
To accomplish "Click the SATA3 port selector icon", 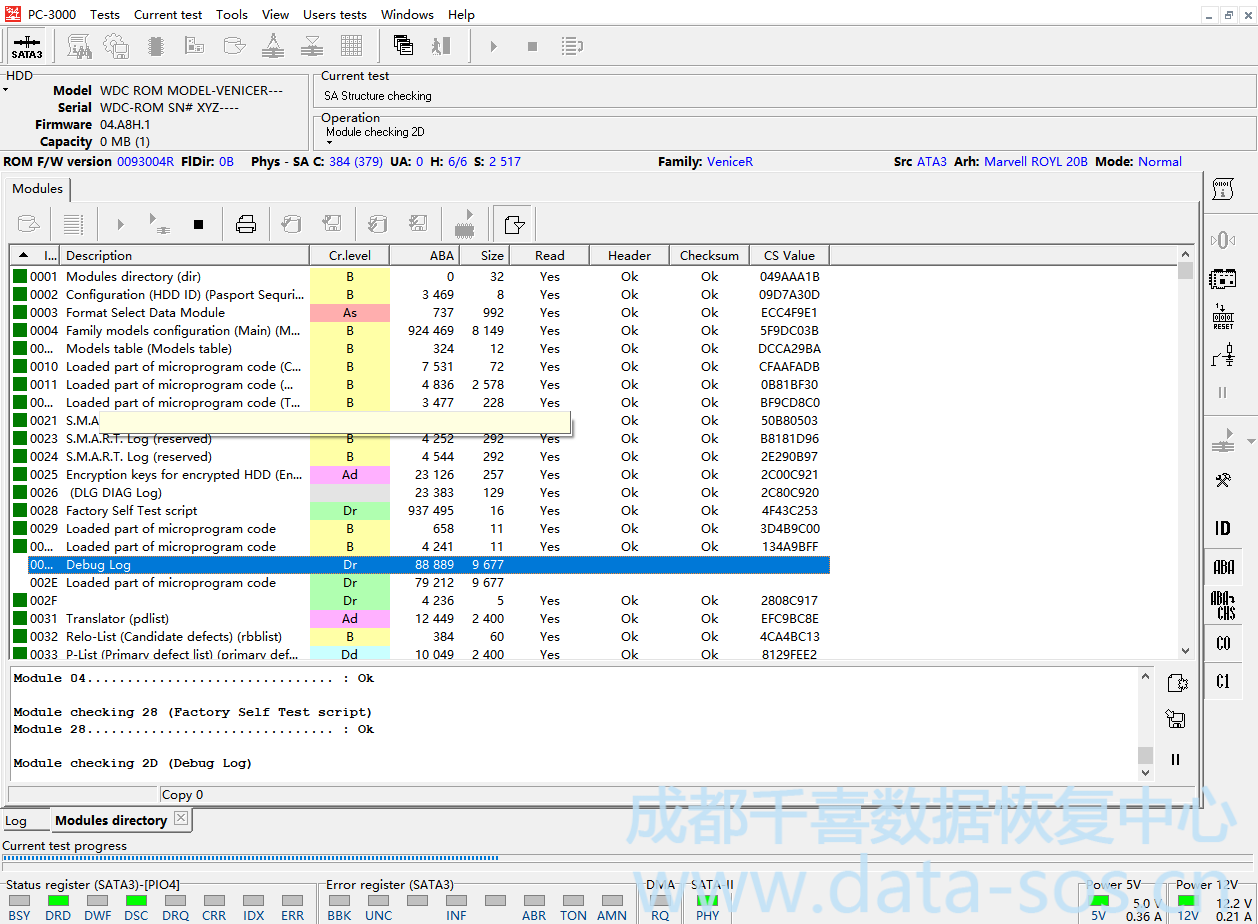I will [27, 46].
